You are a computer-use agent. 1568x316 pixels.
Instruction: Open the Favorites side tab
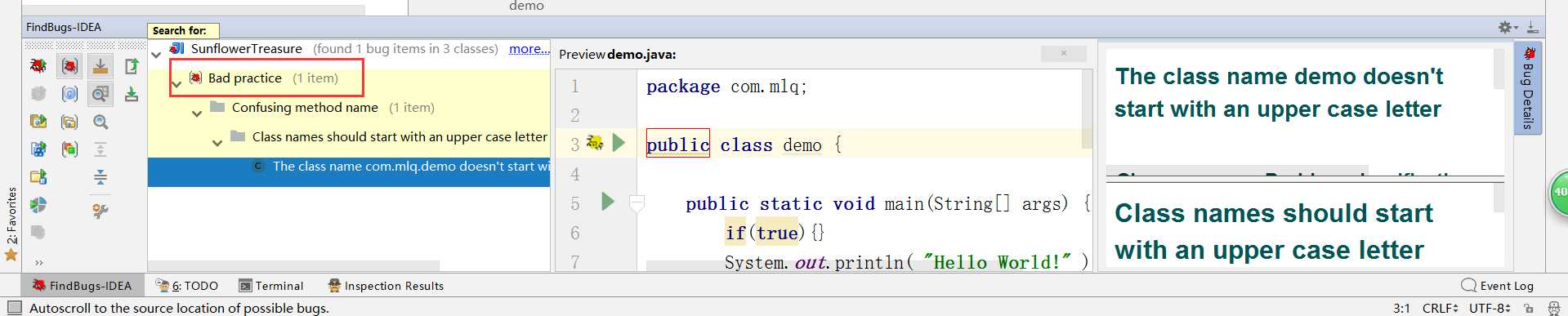tap(11, 216)
